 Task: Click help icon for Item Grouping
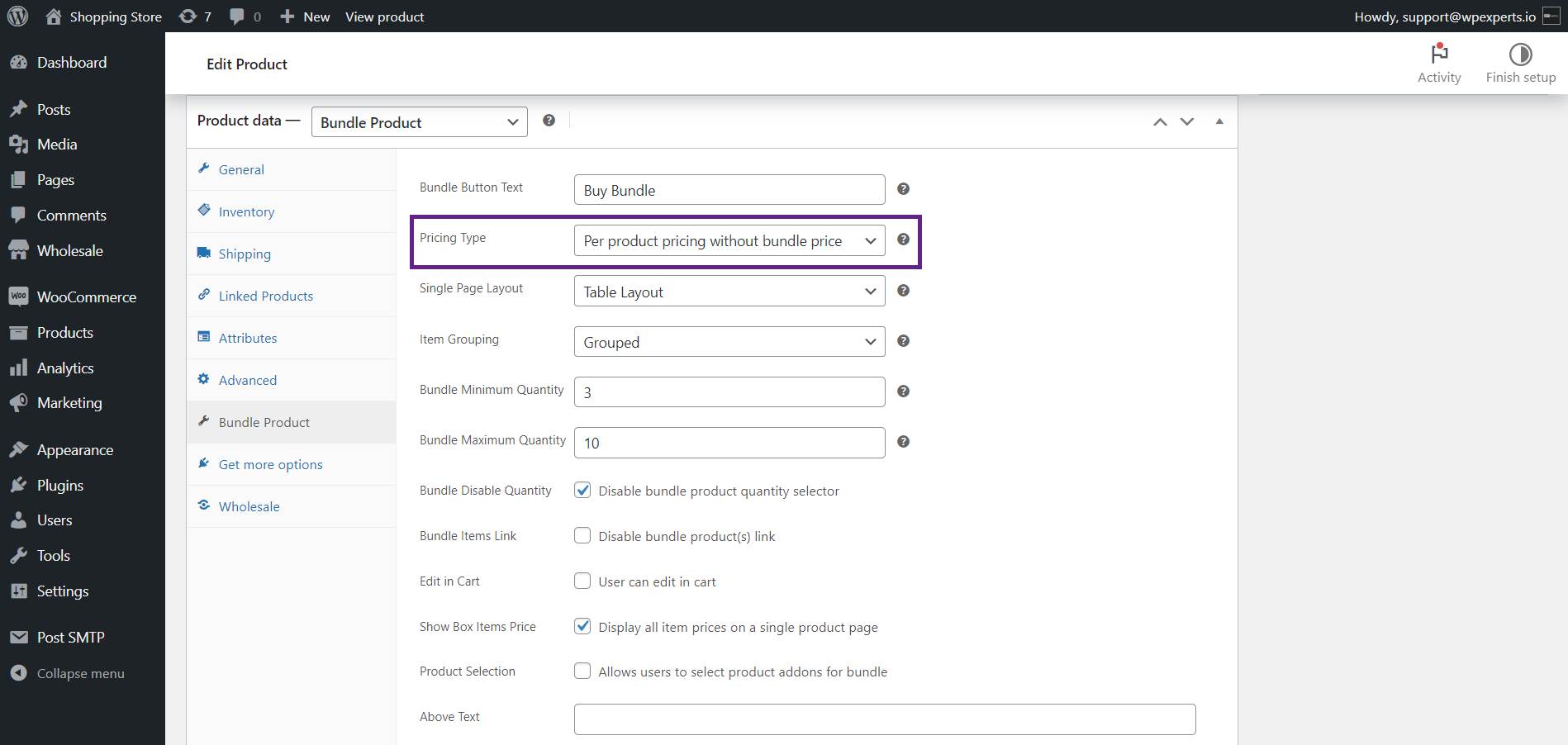(903, 341)
